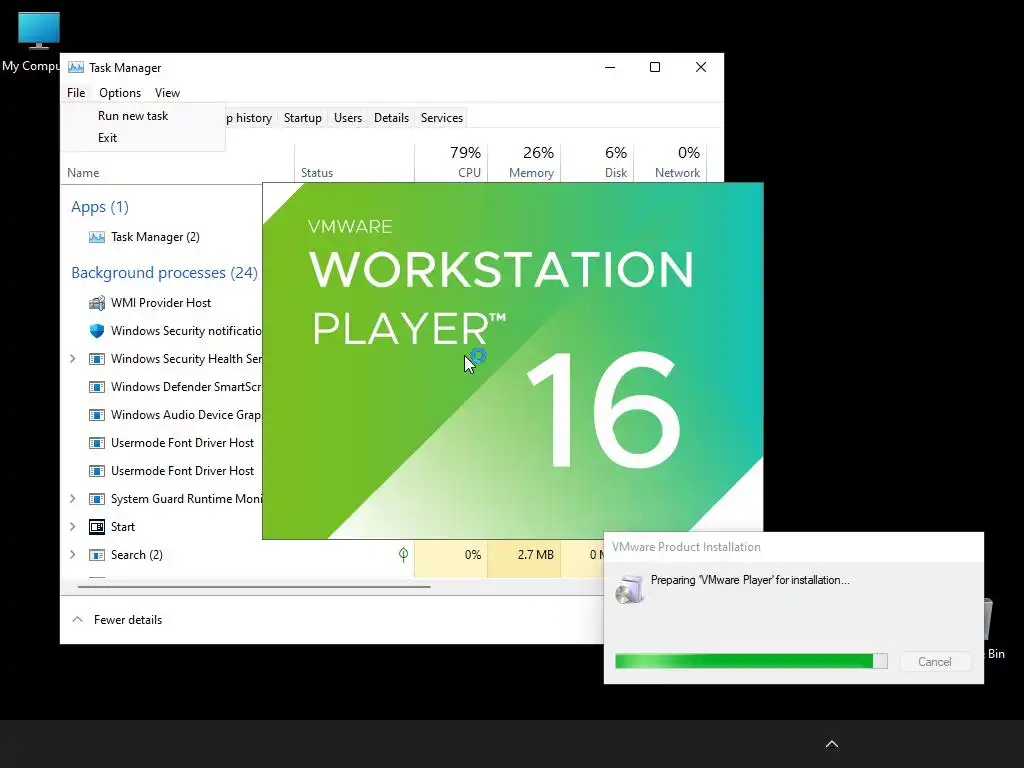Sort by Network column header
The height and width of the screenshot is (768, 1024).
tap(671, 162)
